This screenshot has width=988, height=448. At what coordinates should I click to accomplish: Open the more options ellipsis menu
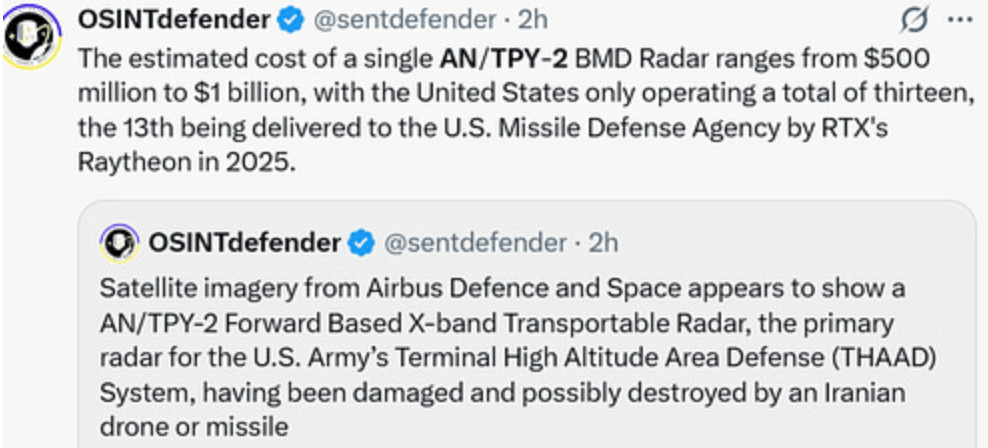click(958, 20)
